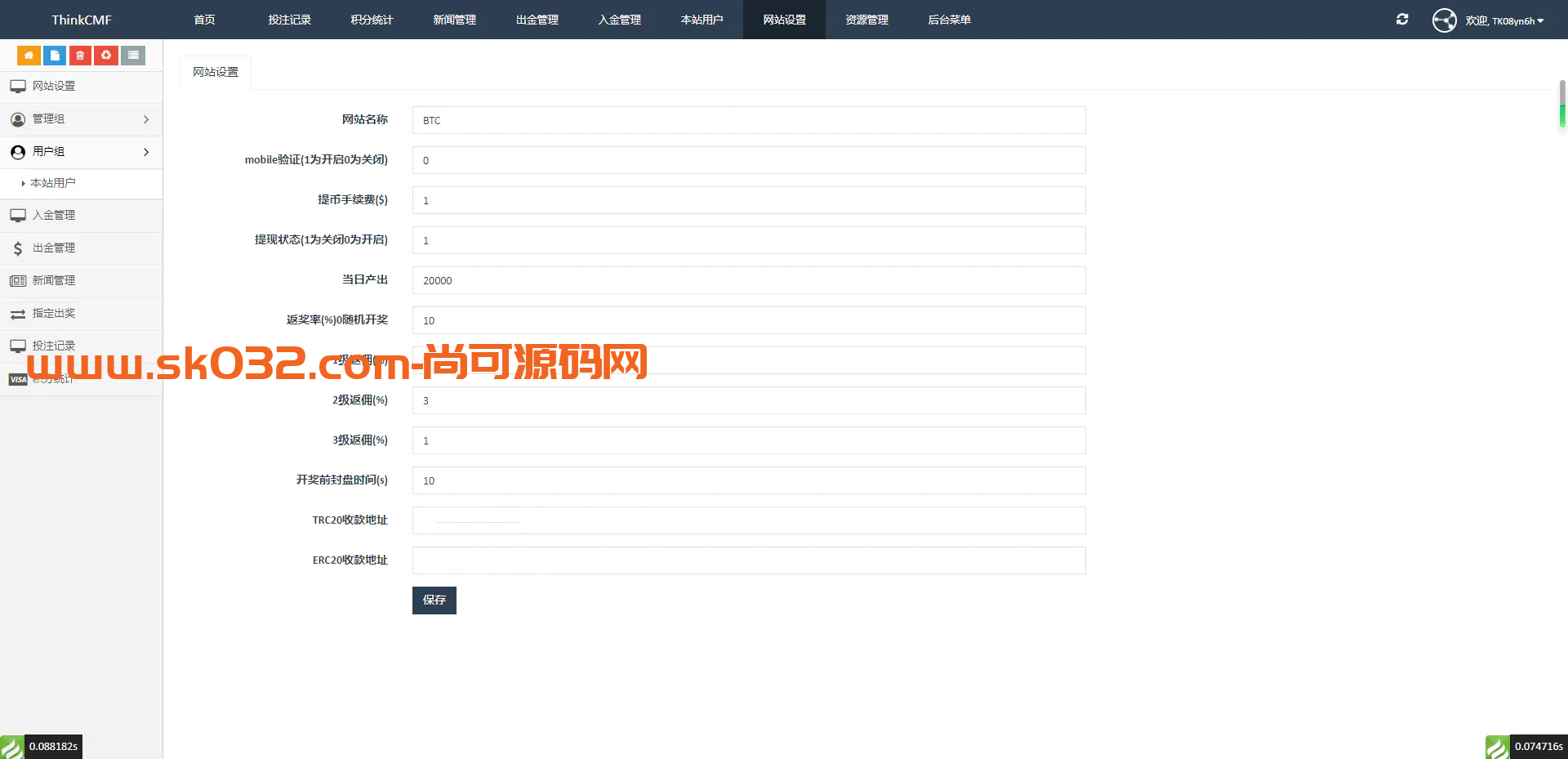The width and height of the screenshot is (1568, 759).
Task: Open 资源管理 in the top navigation
Action: 867,20
